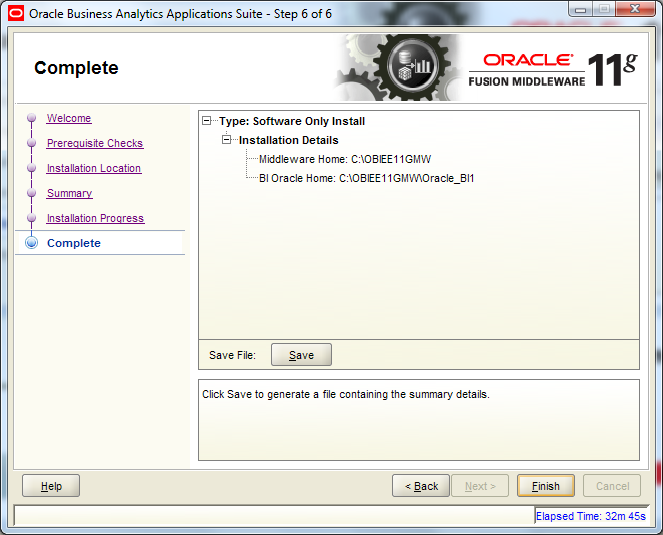
Task: Click the active Complete step circle icon
Action: tap(31, 243)
